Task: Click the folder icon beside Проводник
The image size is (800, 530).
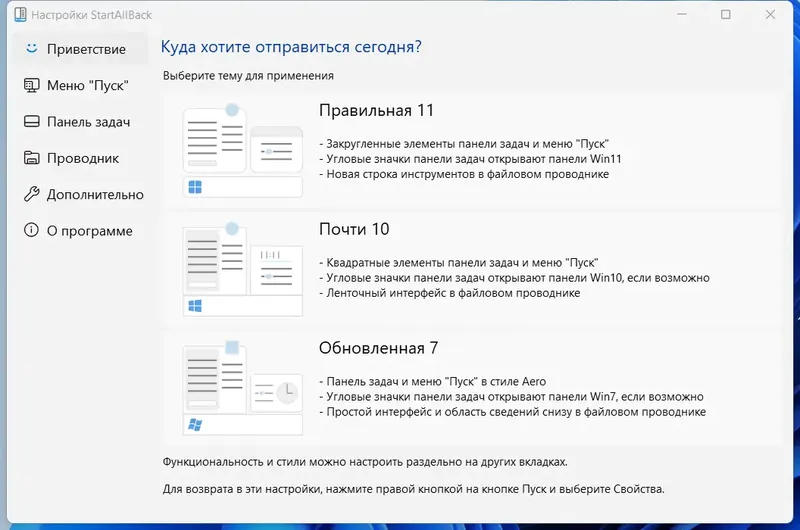Action: [32, 158]
